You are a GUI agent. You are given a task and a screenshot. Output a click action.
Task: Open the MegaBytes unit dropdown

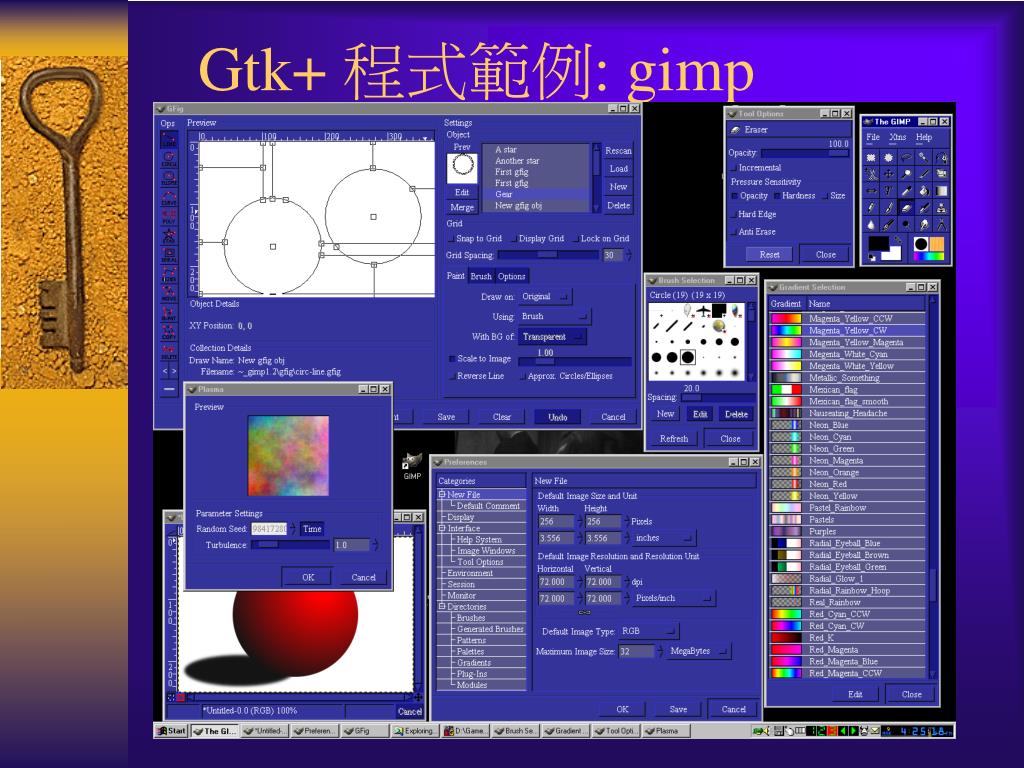[x=699, y=651]
